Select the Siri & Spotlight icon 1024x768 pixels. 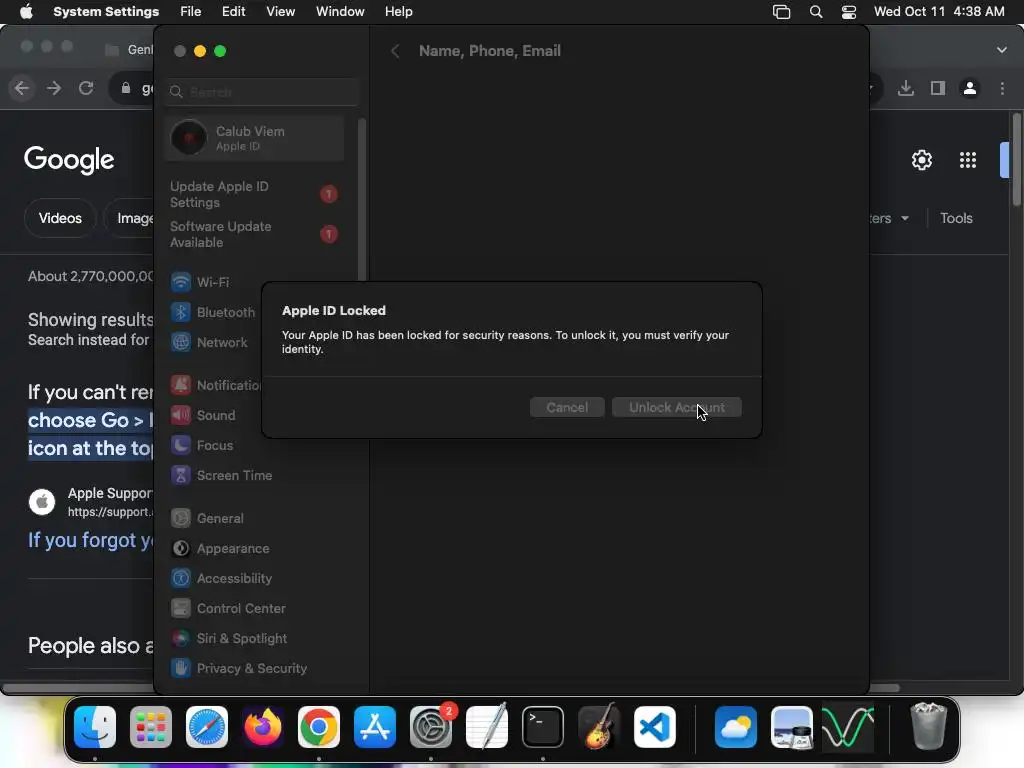(x=181, y=639)
